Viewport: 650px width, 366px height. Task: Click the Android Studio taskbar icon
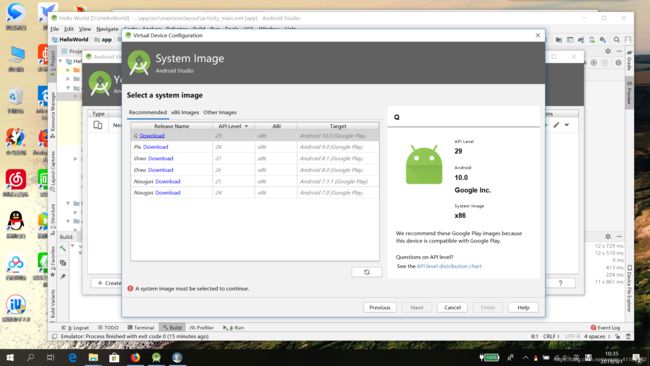coord(156,357)
